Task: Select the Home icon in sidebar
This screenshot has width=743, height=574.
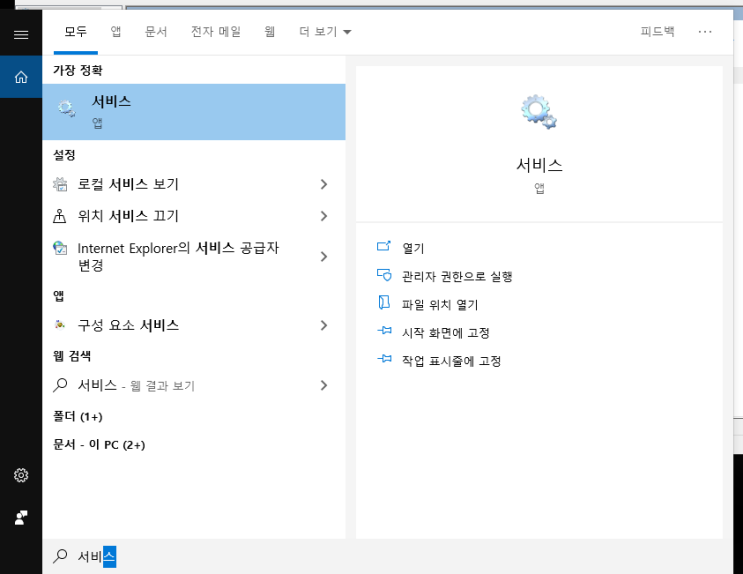Action: pyautogui.click(x=21, y=77)
